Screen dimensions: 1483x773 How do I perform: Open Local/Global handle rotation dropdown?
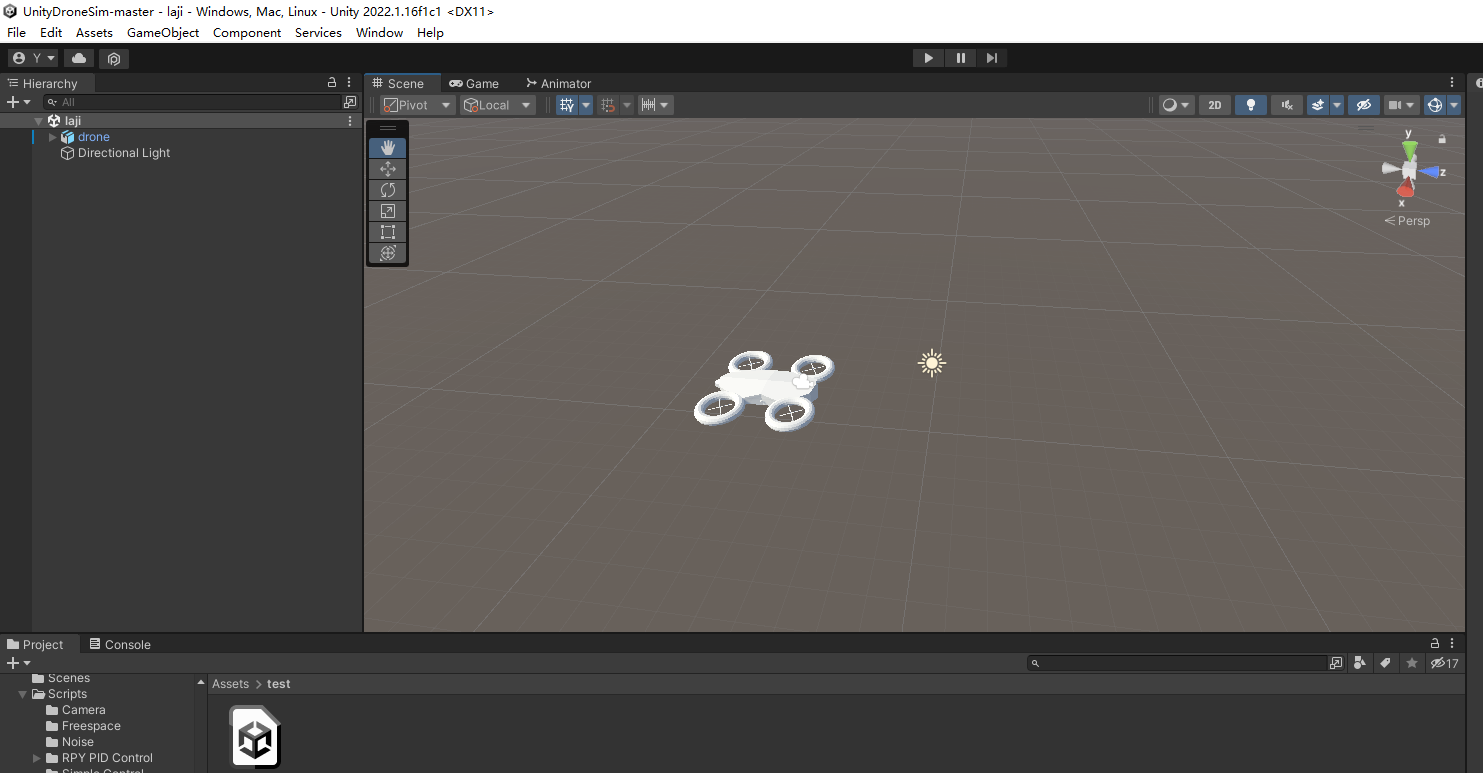[497, 105]
